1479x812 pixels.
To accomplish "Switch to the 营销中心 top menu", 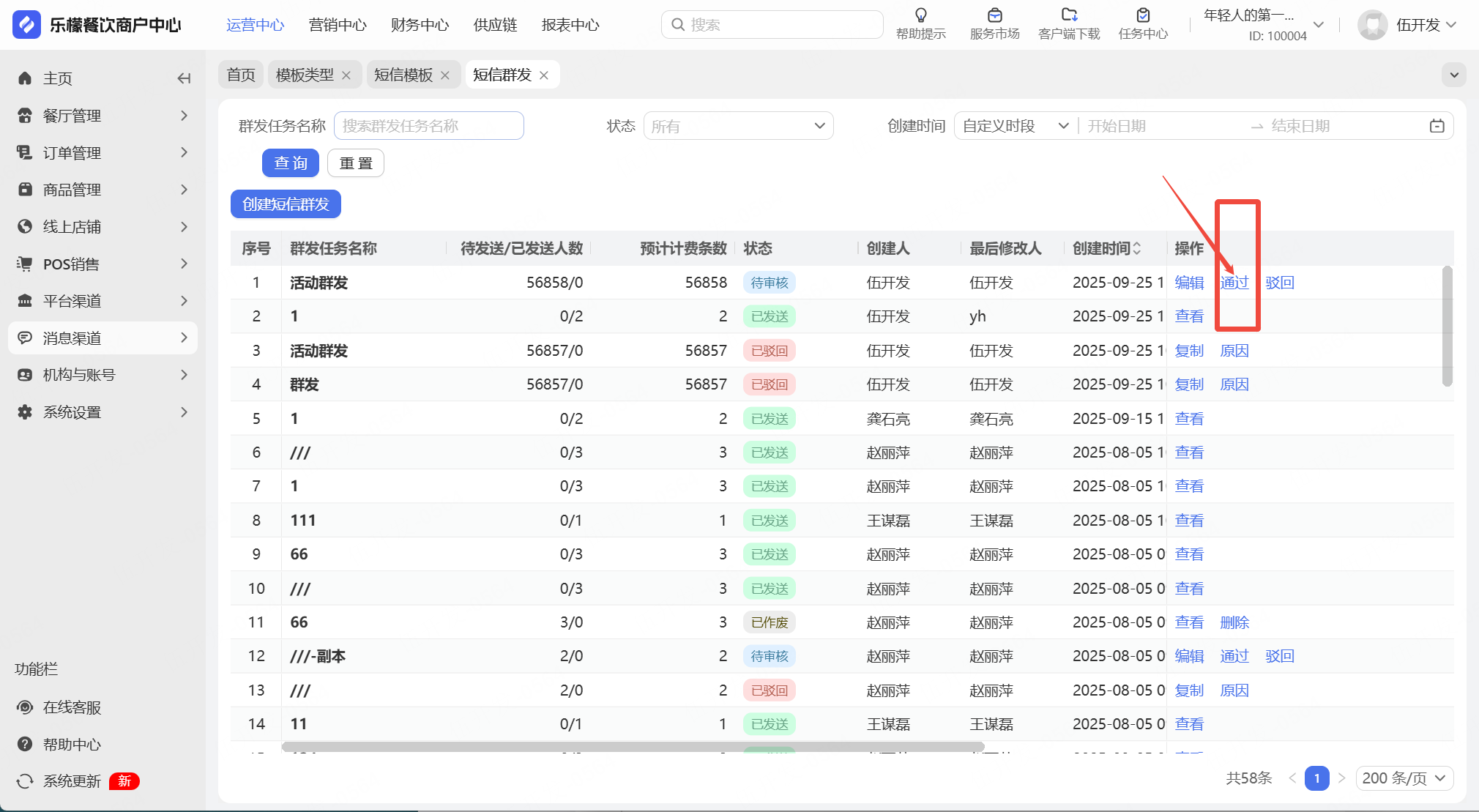I will 338,25.
